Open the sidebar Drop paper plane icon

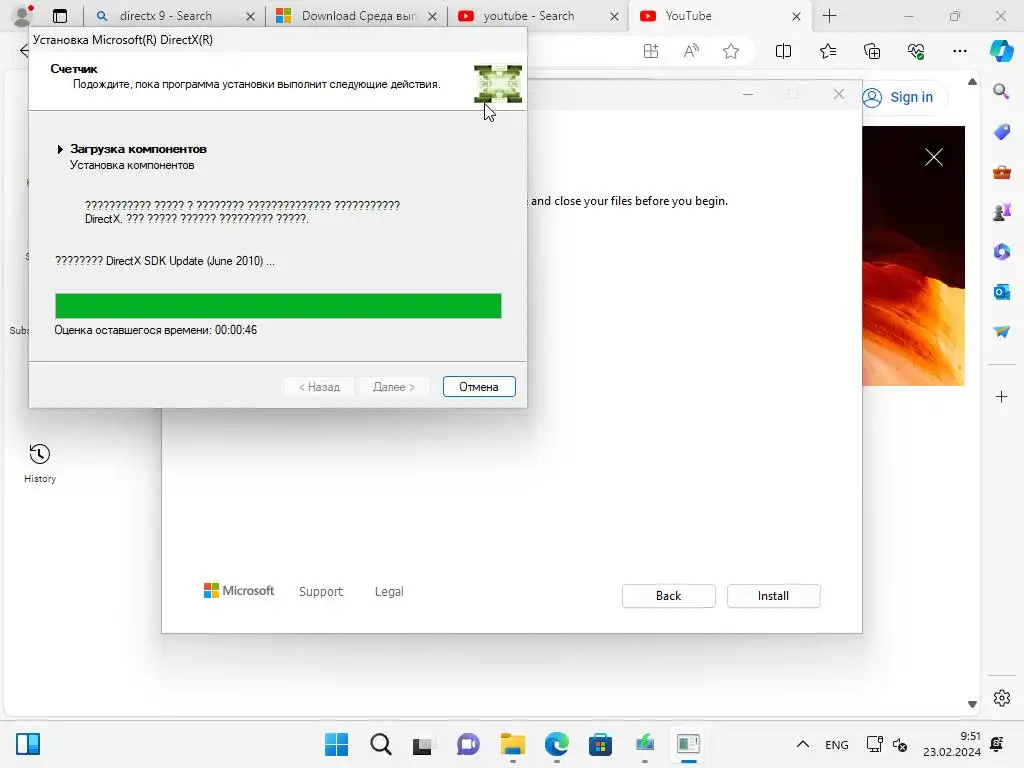pyautogui.click(x=1001, y=332)
